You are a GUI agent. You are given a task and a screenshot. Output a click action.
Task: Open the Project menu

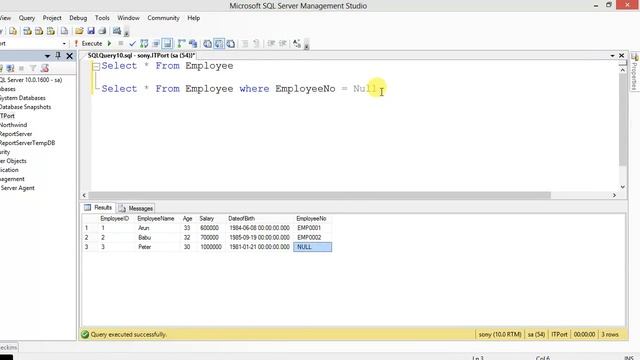coord(52,18)
